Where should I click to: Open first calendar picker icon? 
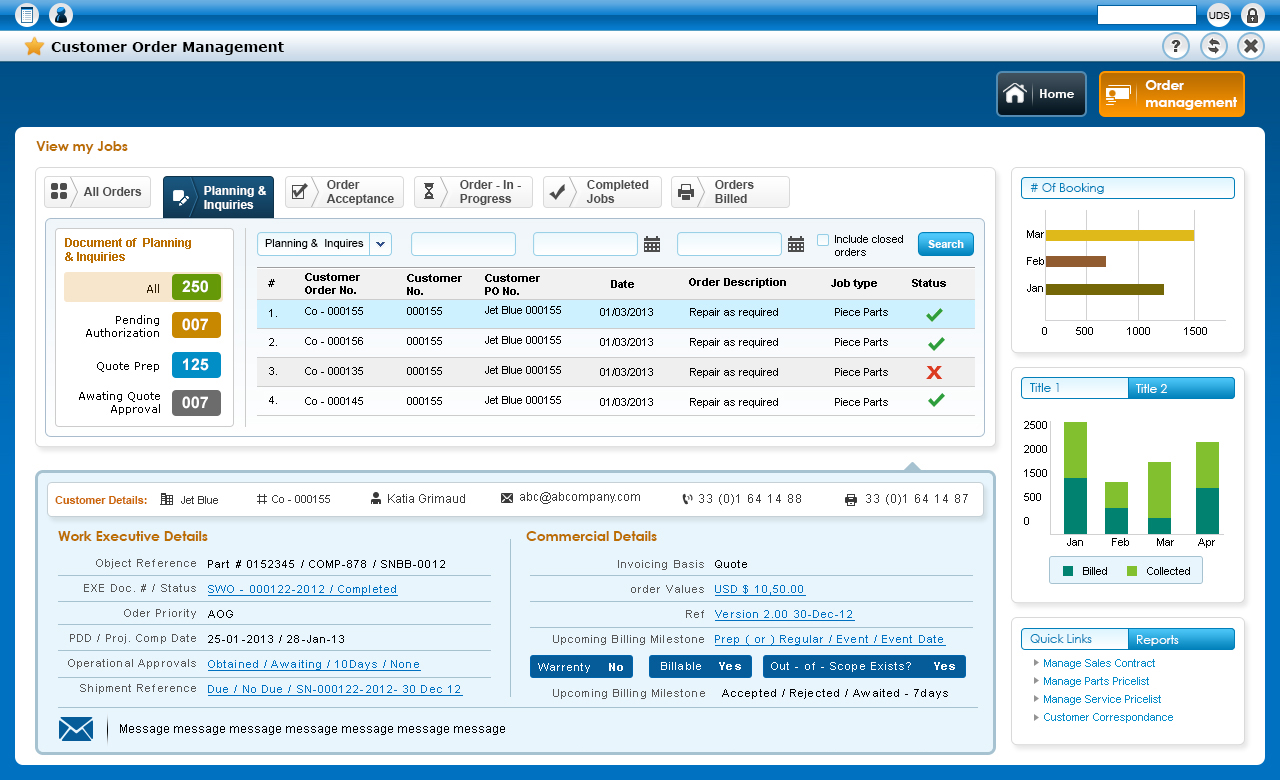(x=652, y=244)
